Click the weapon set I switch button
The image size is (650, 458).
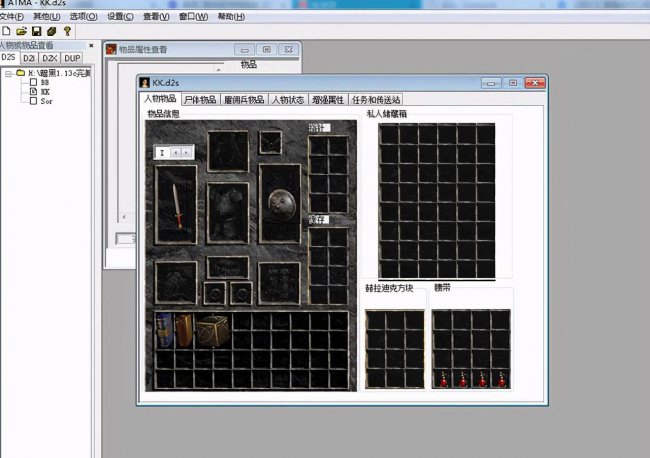click(x=162, y=153)
